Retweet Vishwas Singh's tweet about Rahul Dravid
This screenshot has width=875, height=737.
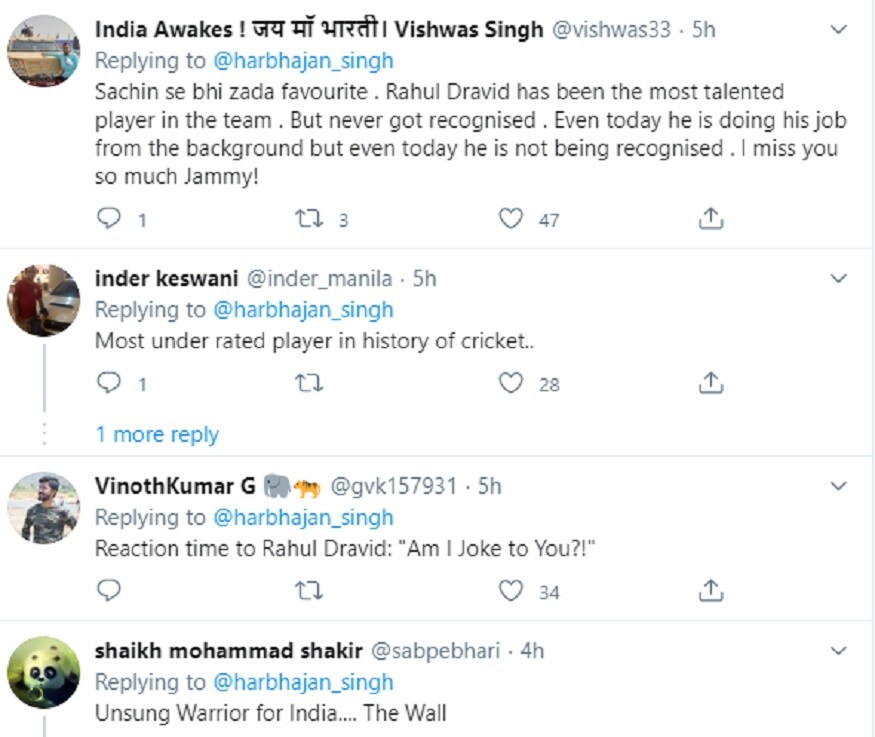tap(309, 218)
